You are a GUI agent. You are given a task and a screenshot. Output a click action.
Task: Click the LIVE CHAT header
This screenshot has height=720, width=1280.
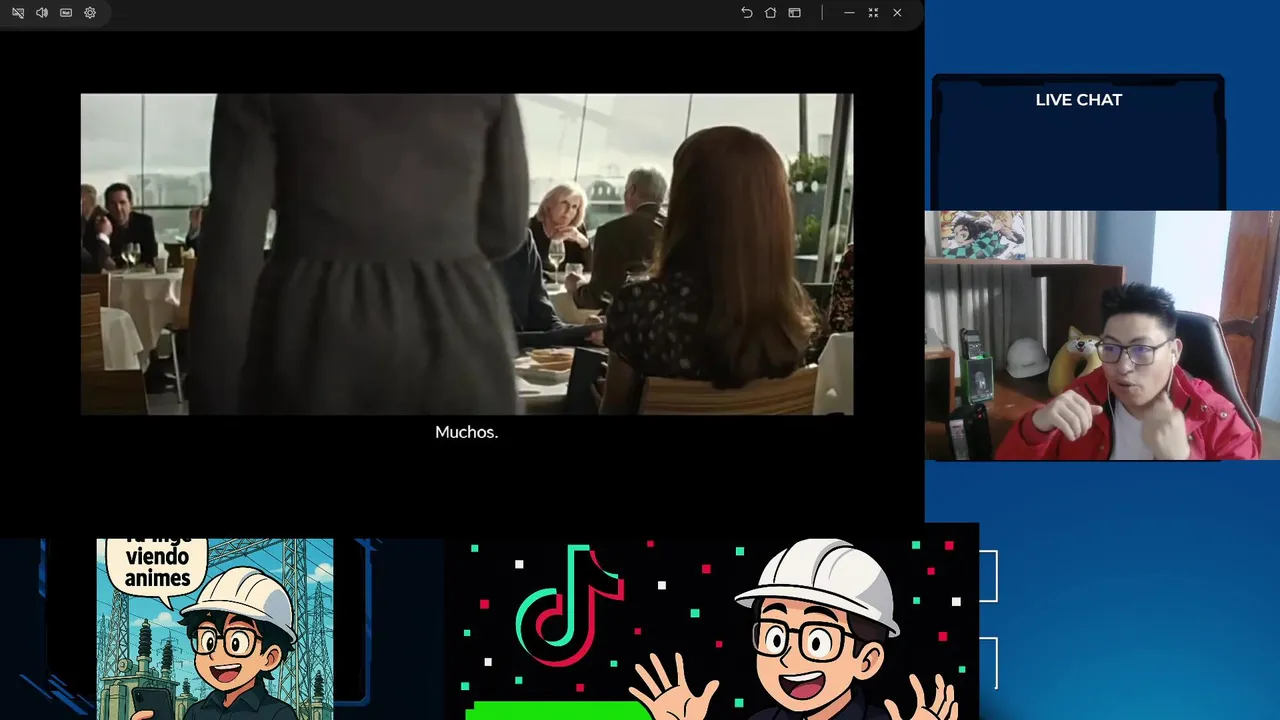click(x=1079, y=100)
